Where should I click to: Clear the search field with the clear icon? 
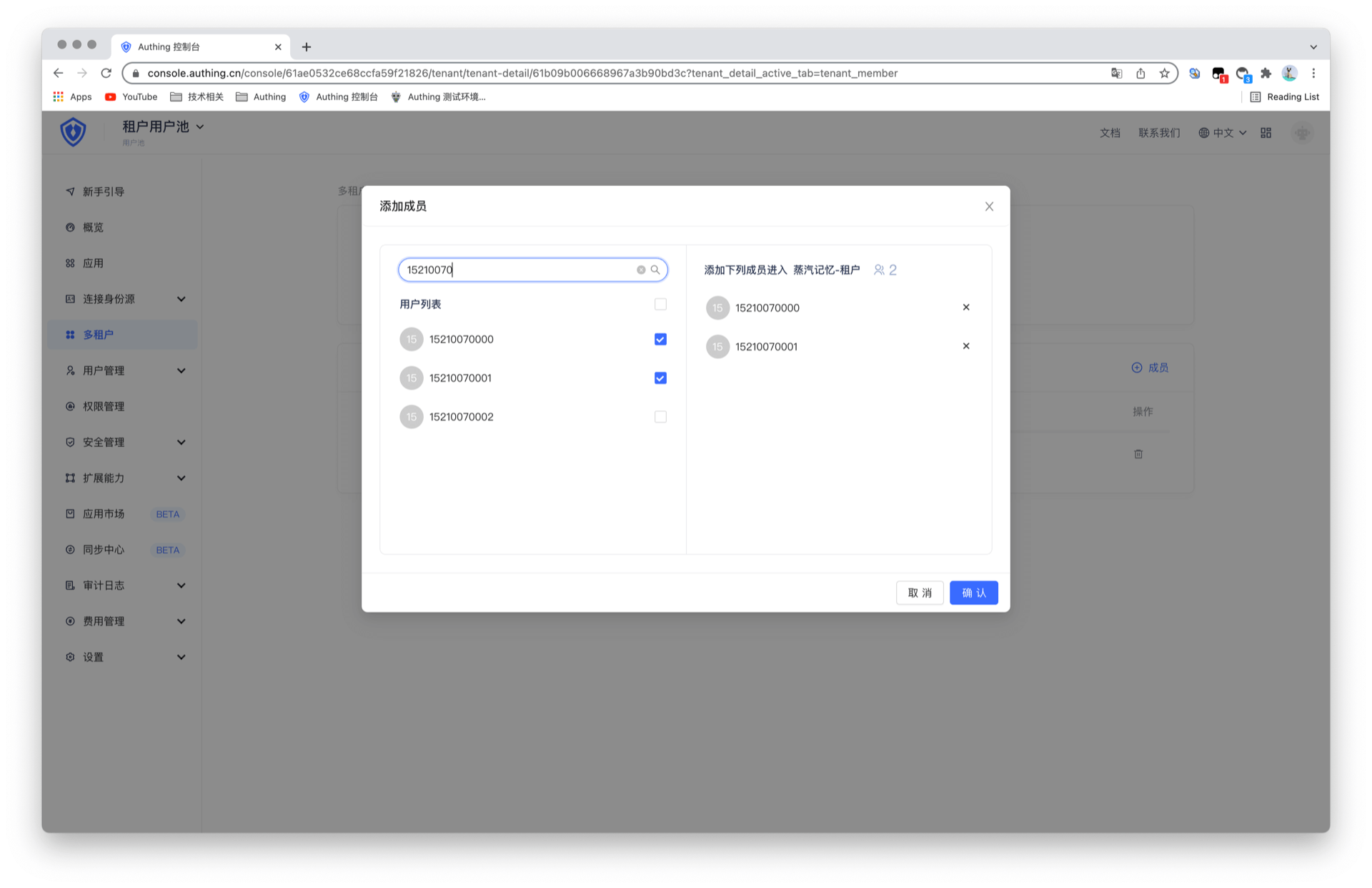[641, 270]
